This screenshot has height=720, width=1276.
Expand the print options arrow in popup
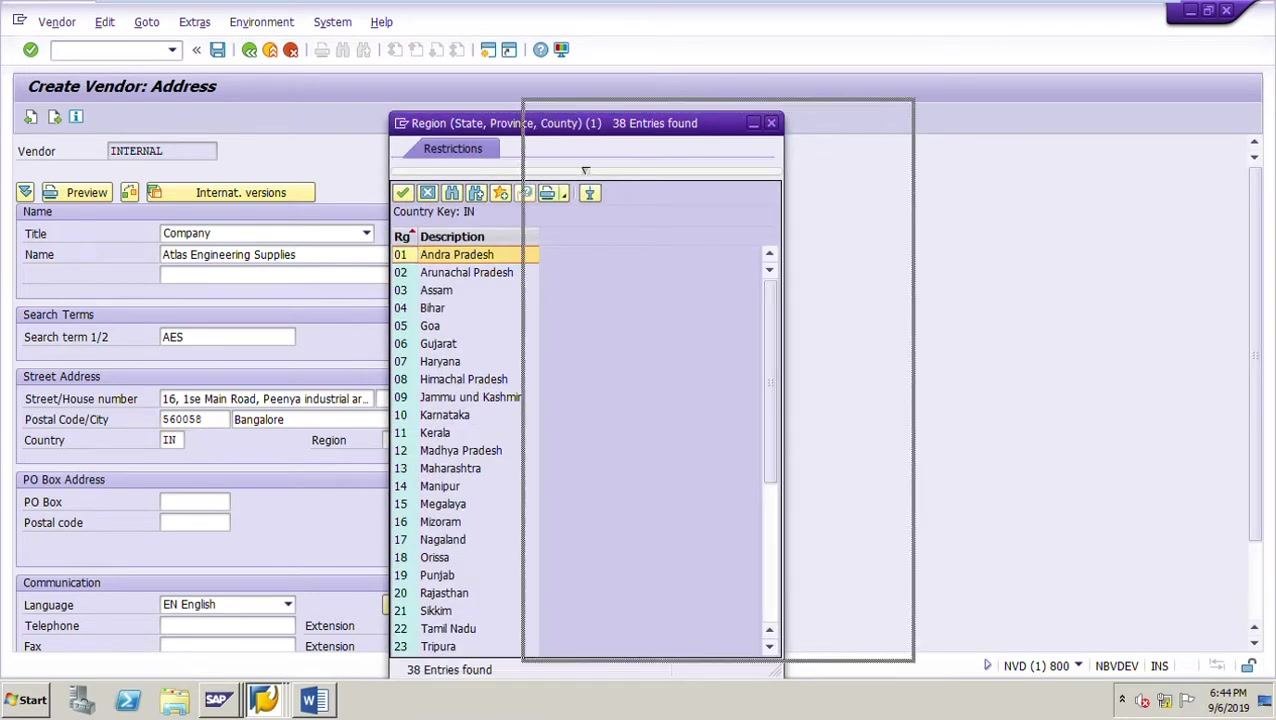(564, 193)
